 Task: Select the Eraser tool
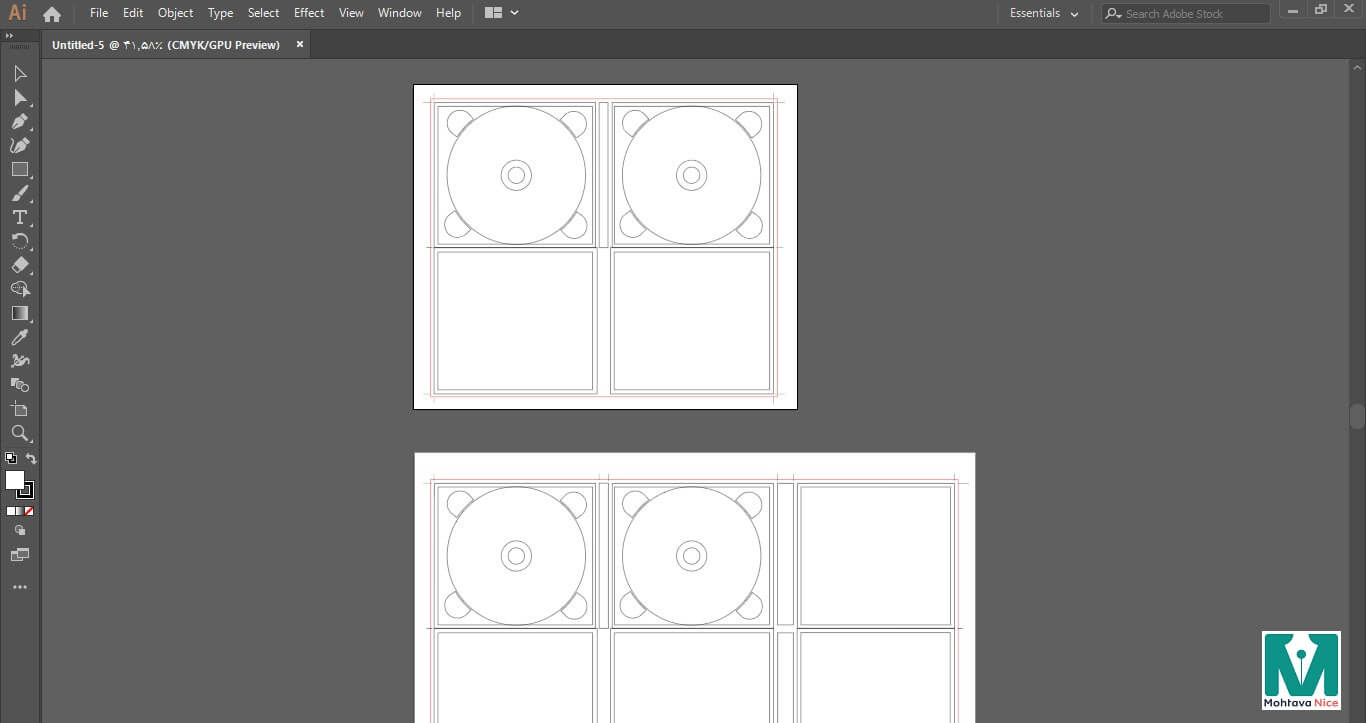(x=19, y=266)
